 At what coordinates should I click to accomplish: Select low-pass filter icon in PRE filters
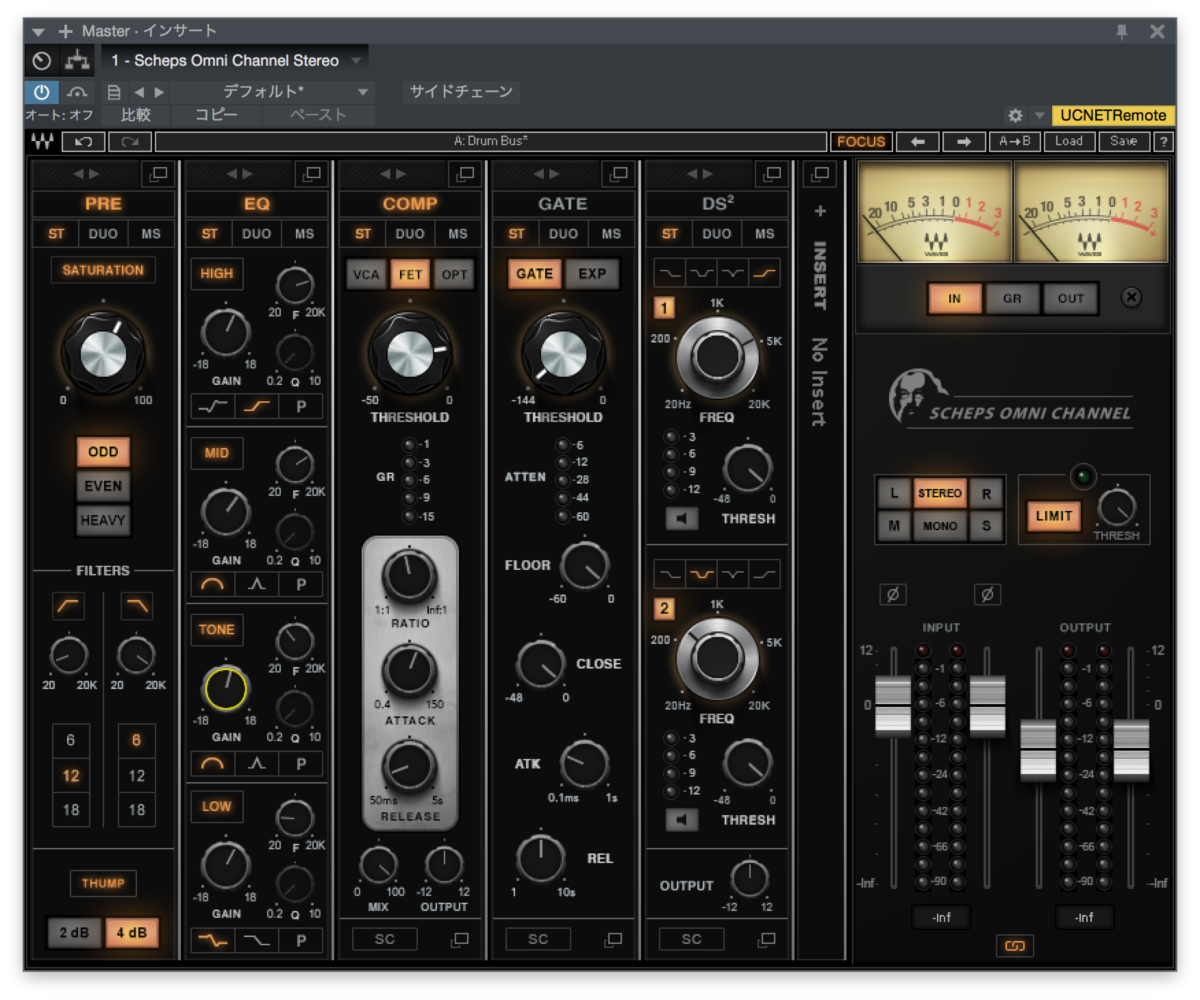136,605
